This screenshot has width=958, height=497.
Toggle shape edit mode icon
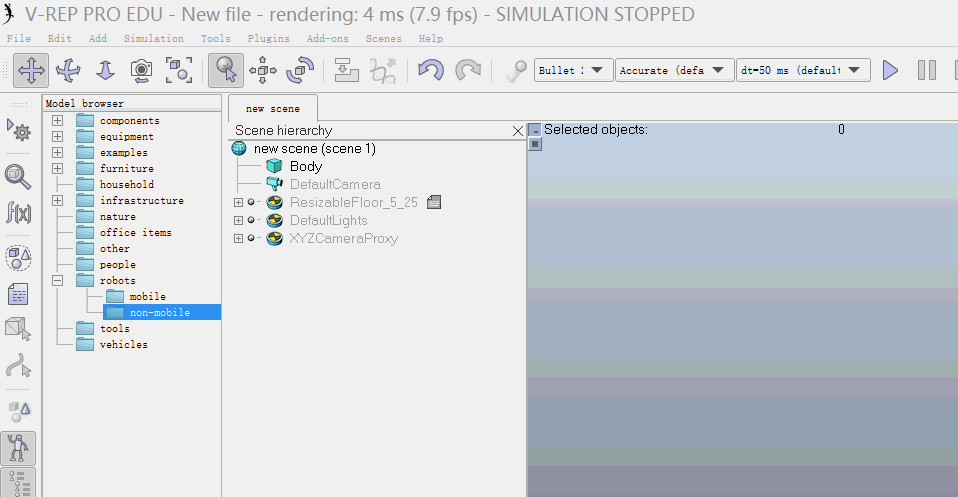[18, 329]
